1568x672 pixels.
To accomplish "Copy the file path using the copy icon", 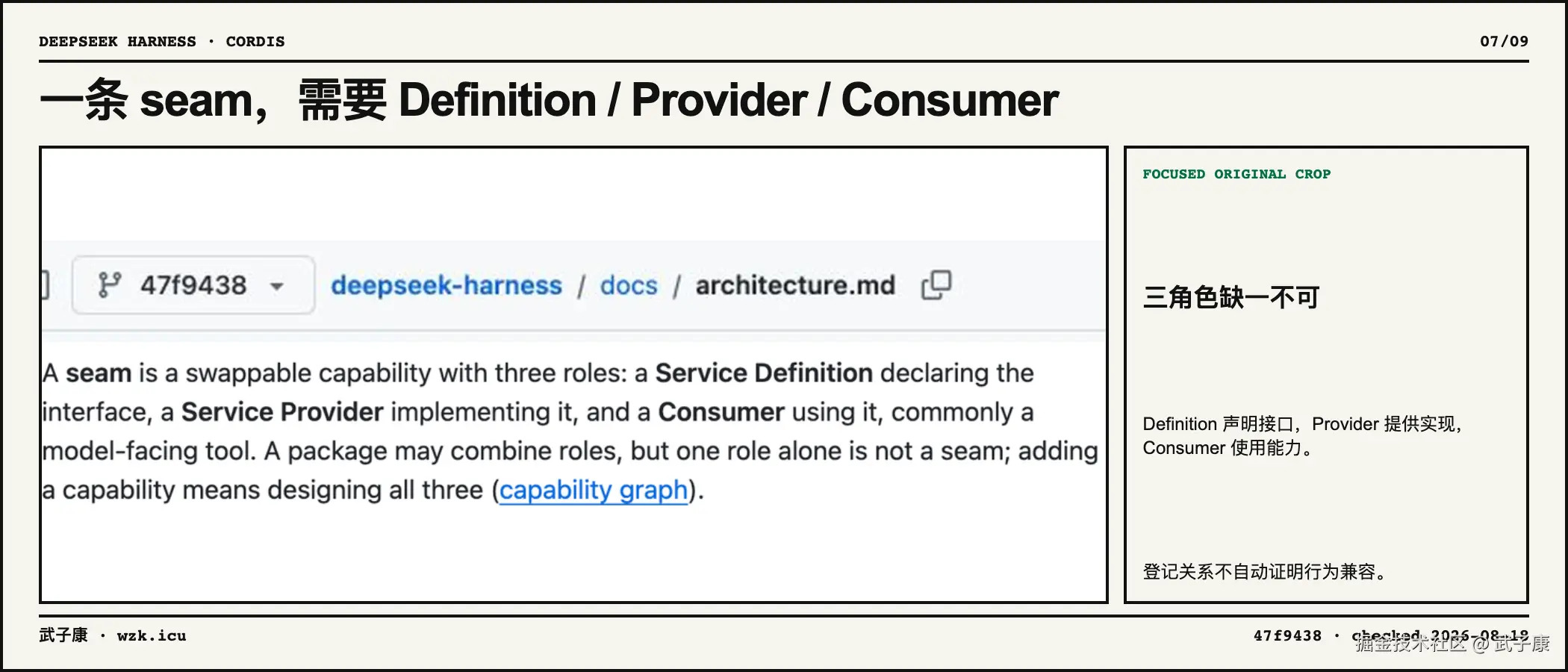I will pos(936,285).
